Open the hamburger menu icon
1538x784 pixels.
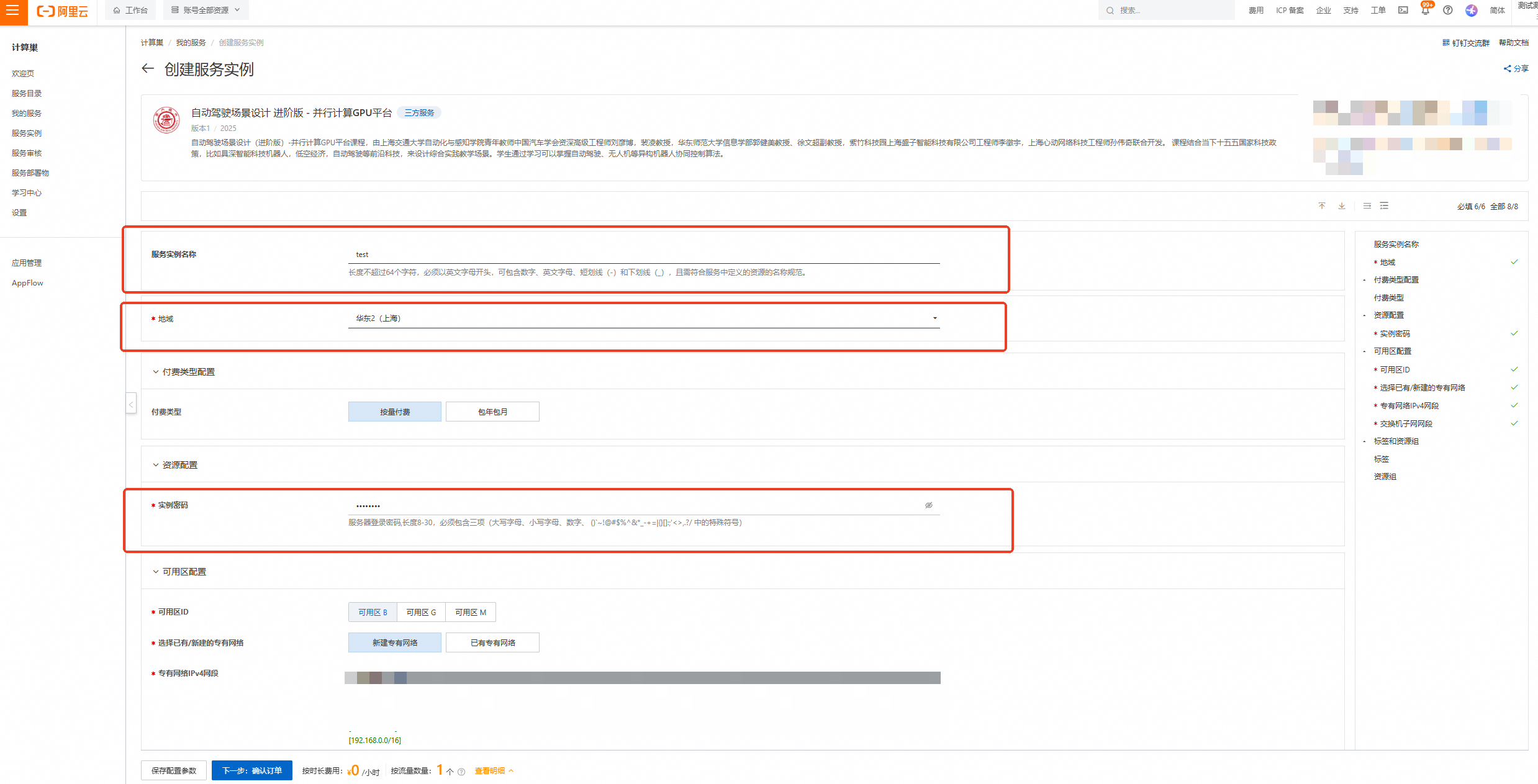13,11
